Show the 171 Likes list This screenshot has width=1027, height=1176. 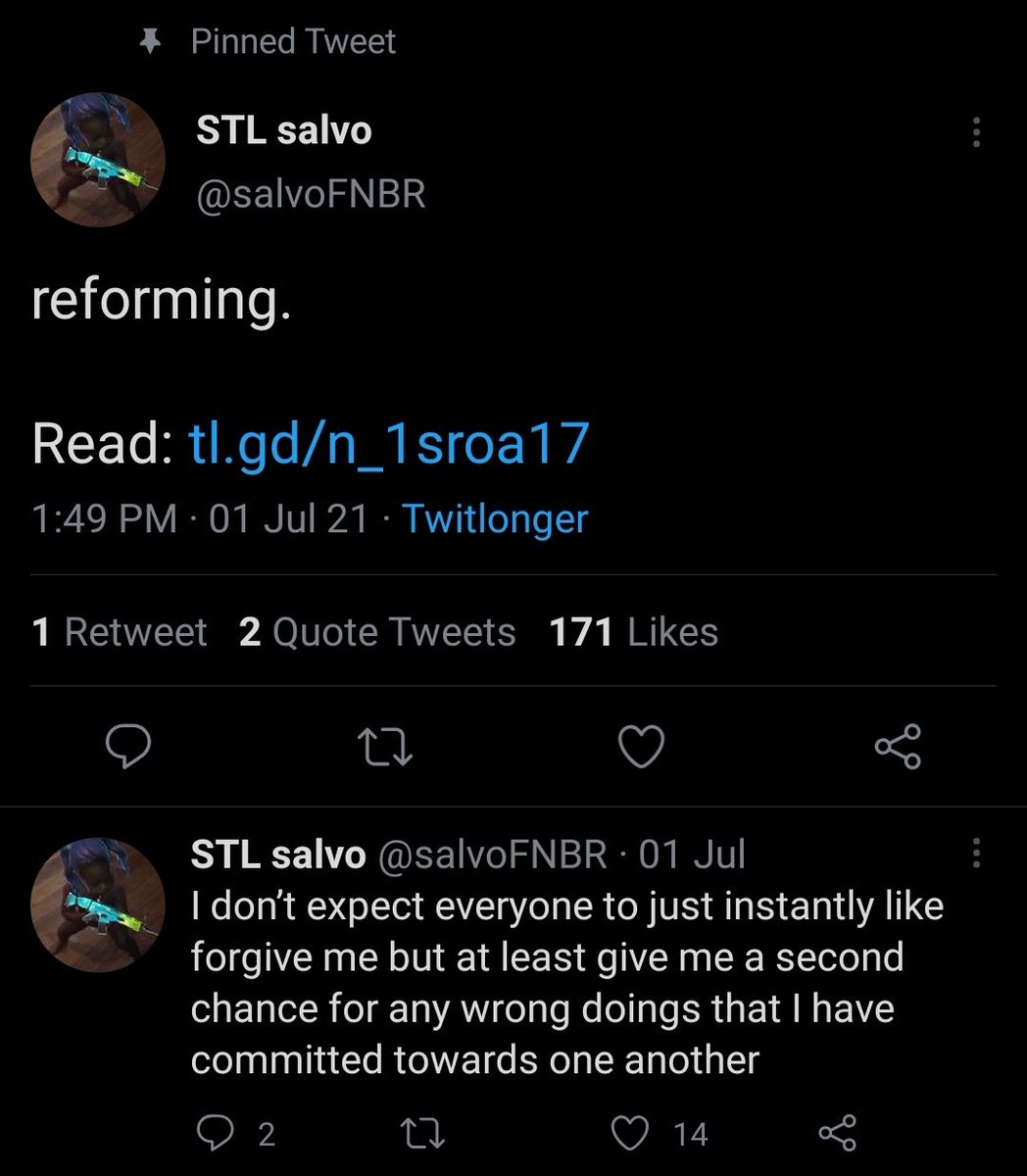click(x=634, y=632)
